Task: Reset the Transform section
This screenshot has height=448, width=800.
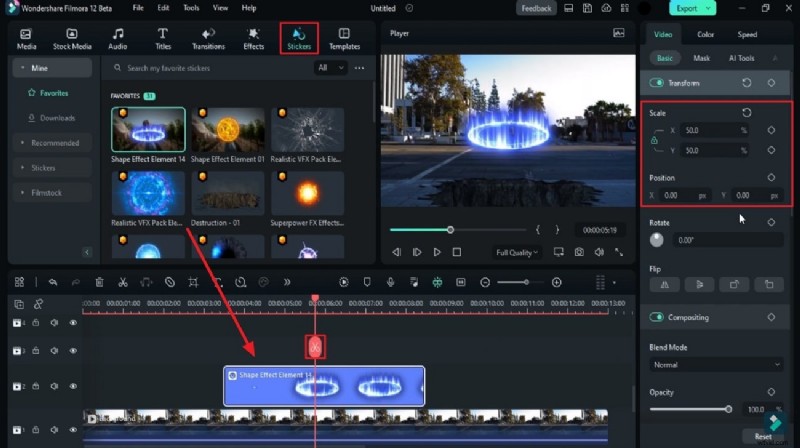Action: [746, 83]
